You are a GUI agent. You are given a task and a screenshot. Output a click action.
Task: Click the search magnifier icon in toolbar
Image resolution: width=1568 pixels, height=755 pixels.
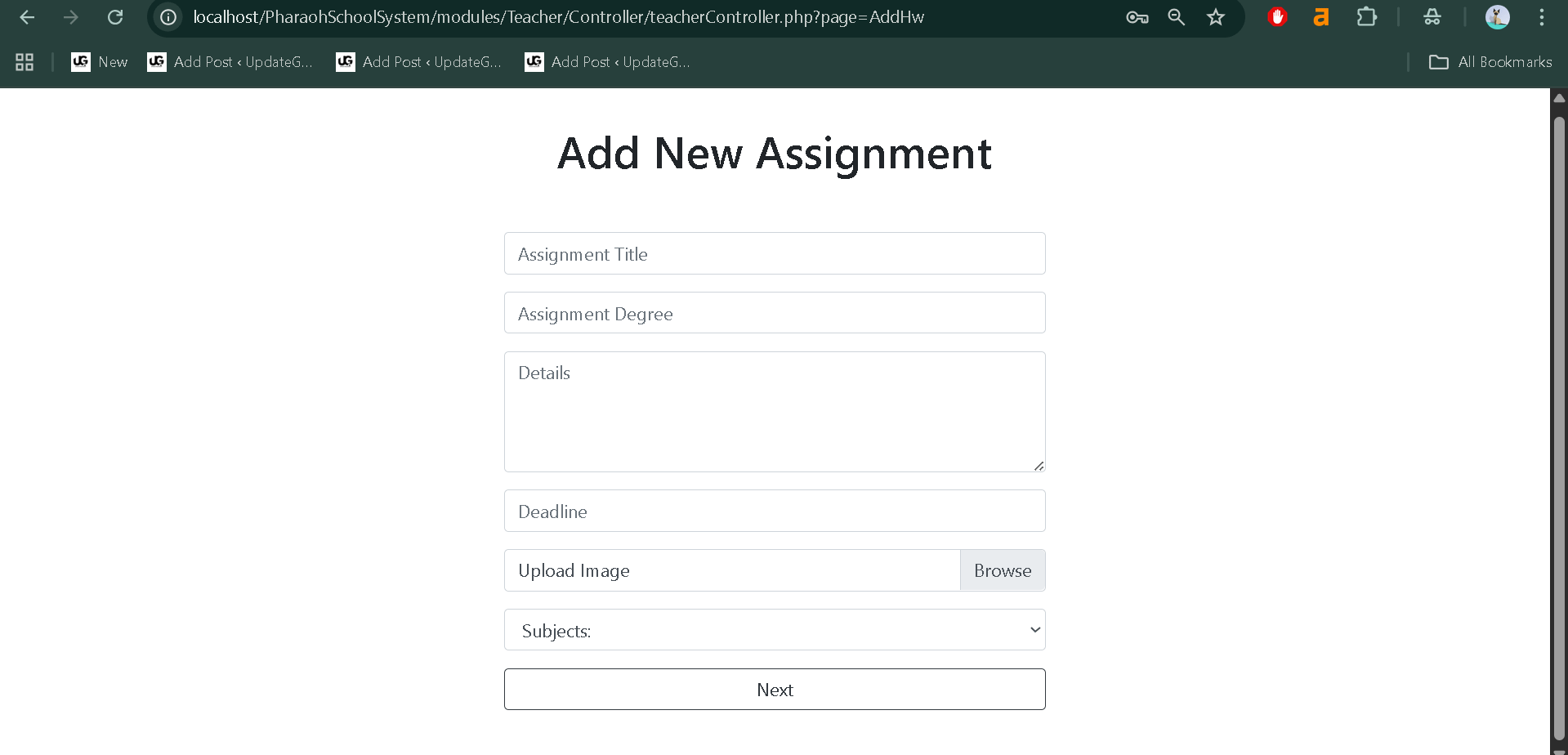point(1176,16)
